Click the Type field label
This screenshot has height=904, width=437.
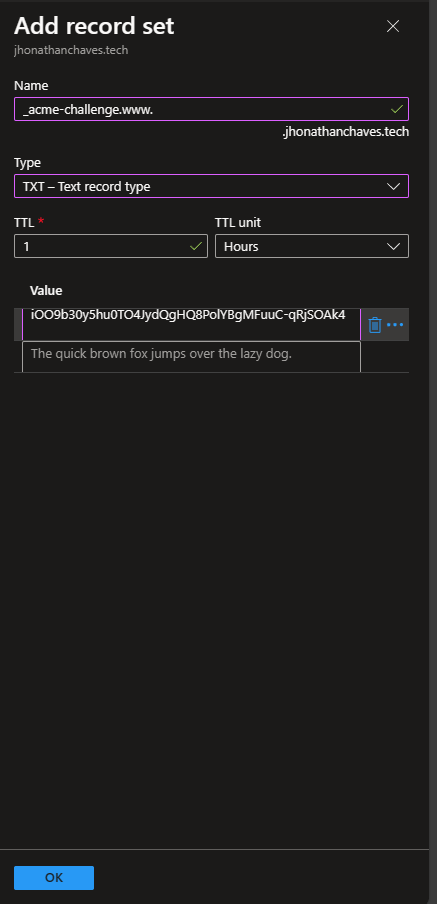(28, 163)
